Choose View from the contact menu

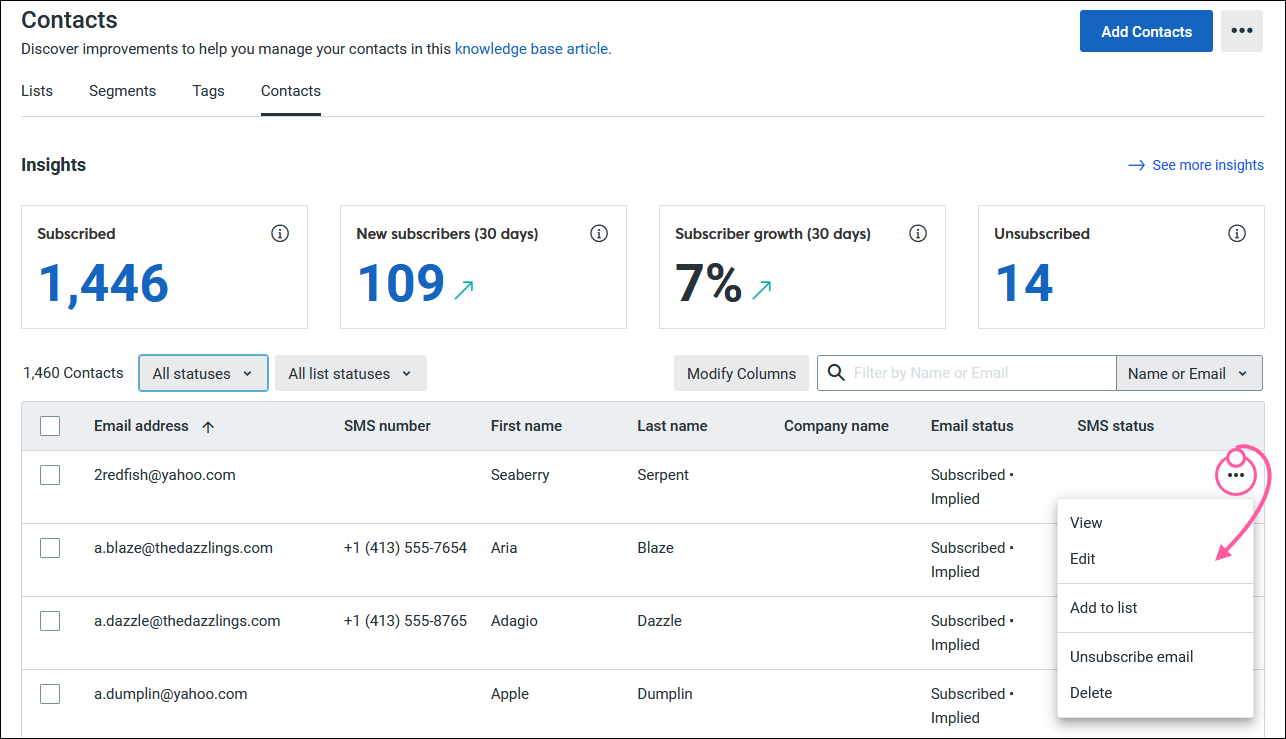coord(1155,523)
